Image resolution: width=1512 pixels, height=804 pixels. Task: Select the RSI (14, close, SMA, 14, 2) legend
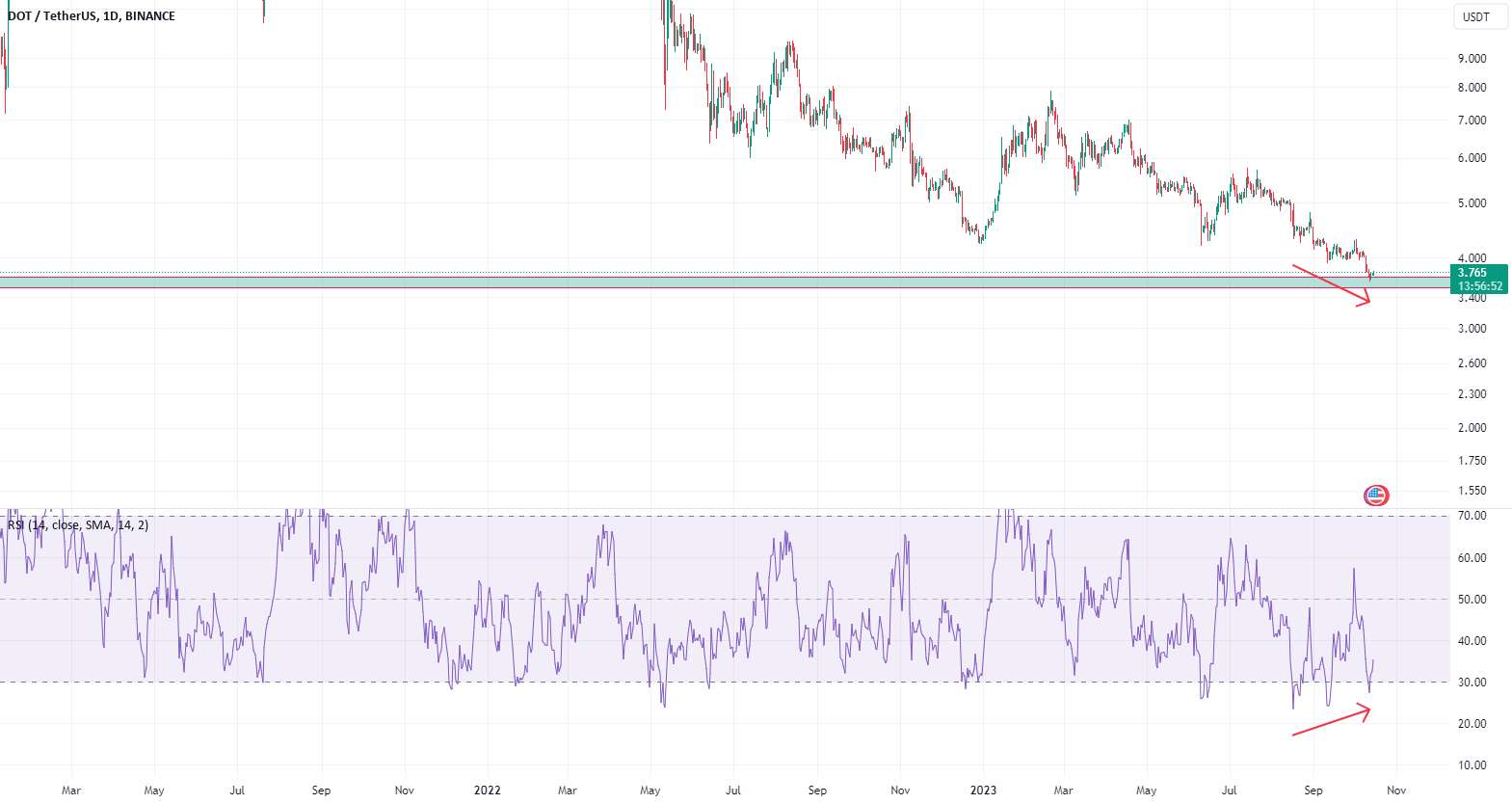(78, 525)
